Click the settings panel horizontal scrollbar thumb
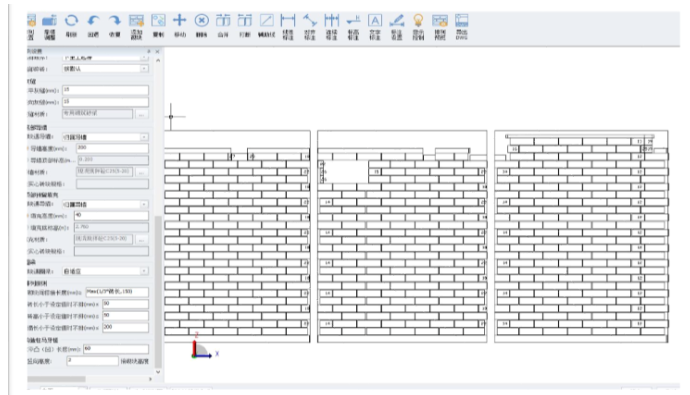 (x=56, y=379)
